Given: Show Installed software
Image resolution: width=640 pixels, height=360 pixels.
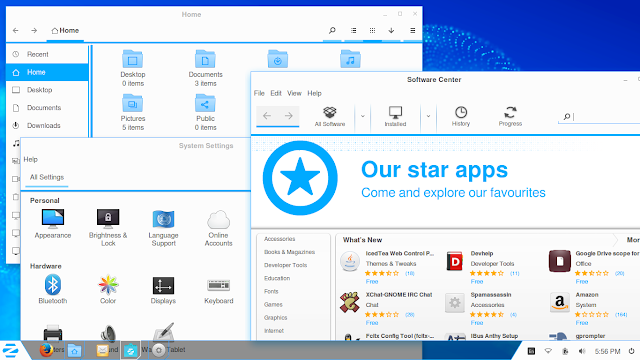Looking at the screenshot, I should point(395,116).
